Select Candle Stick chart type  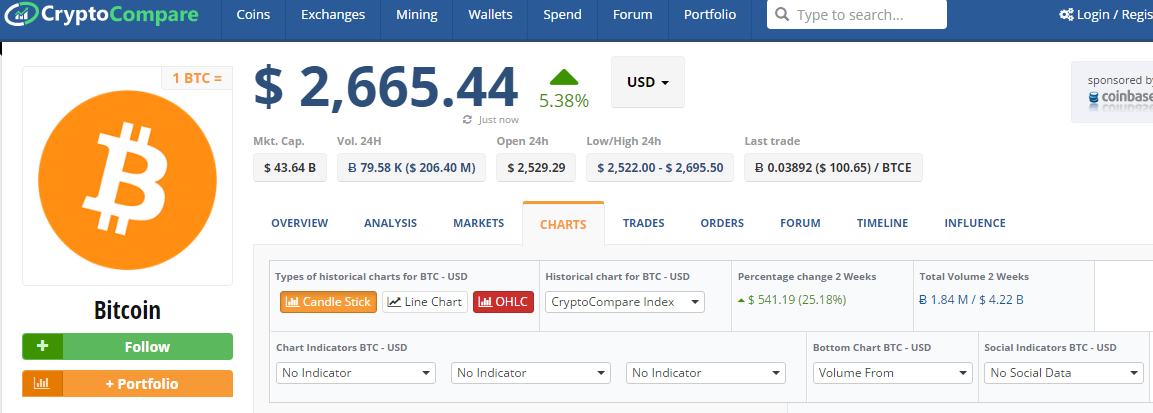click(329, 302)
